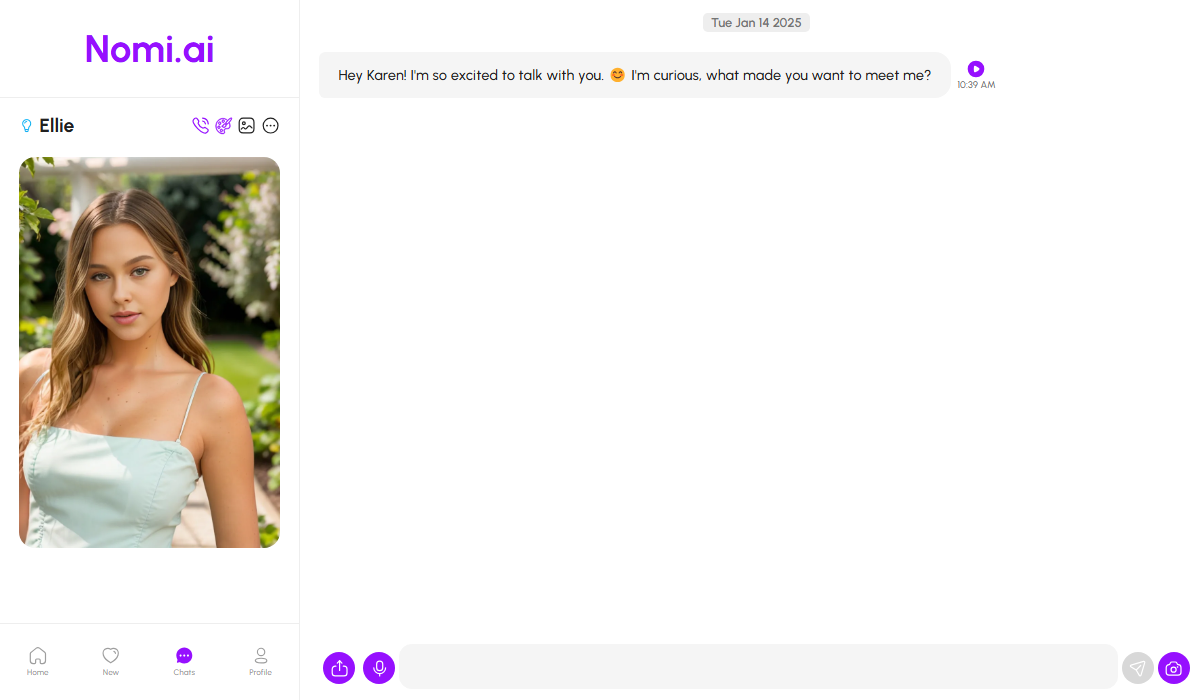Click Ellie's name in the sidebar
1200x700 pixels.
click(x=57, y=126)
